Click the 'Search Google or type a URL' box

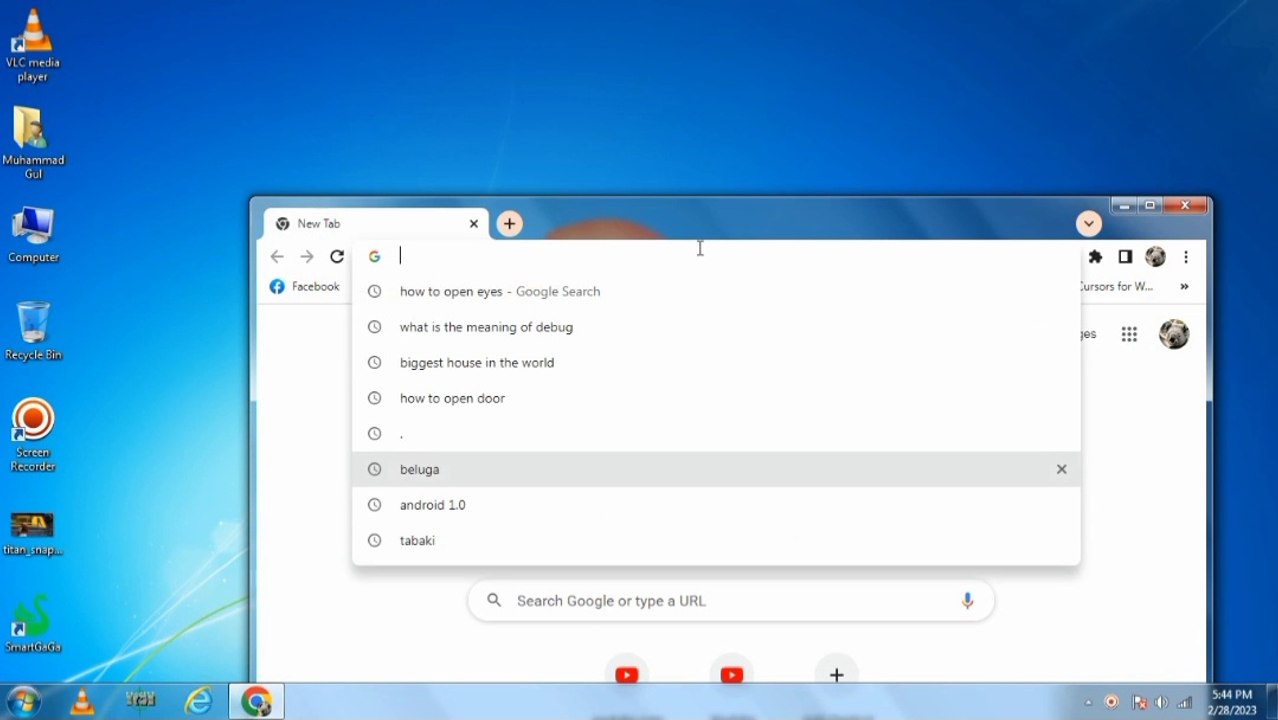pyautogui.click(x=731, y=601)
